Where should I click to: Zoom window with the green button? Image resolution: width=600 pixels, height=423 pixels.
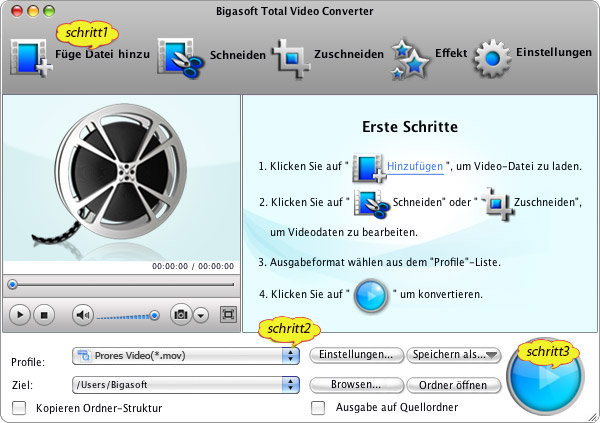[x=49, y=11]
